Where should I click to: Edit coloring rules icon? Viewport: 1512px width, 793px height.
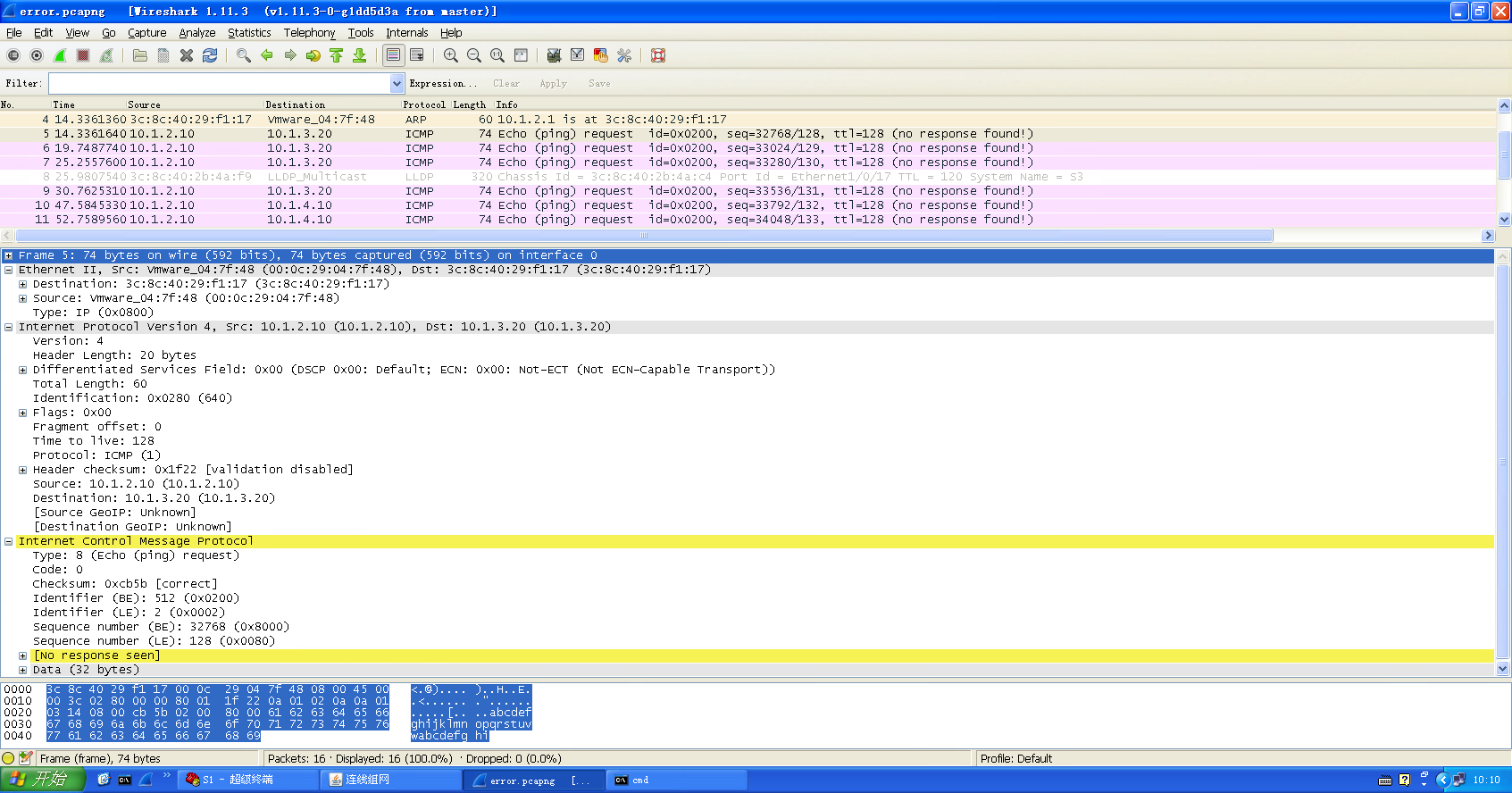601,55
